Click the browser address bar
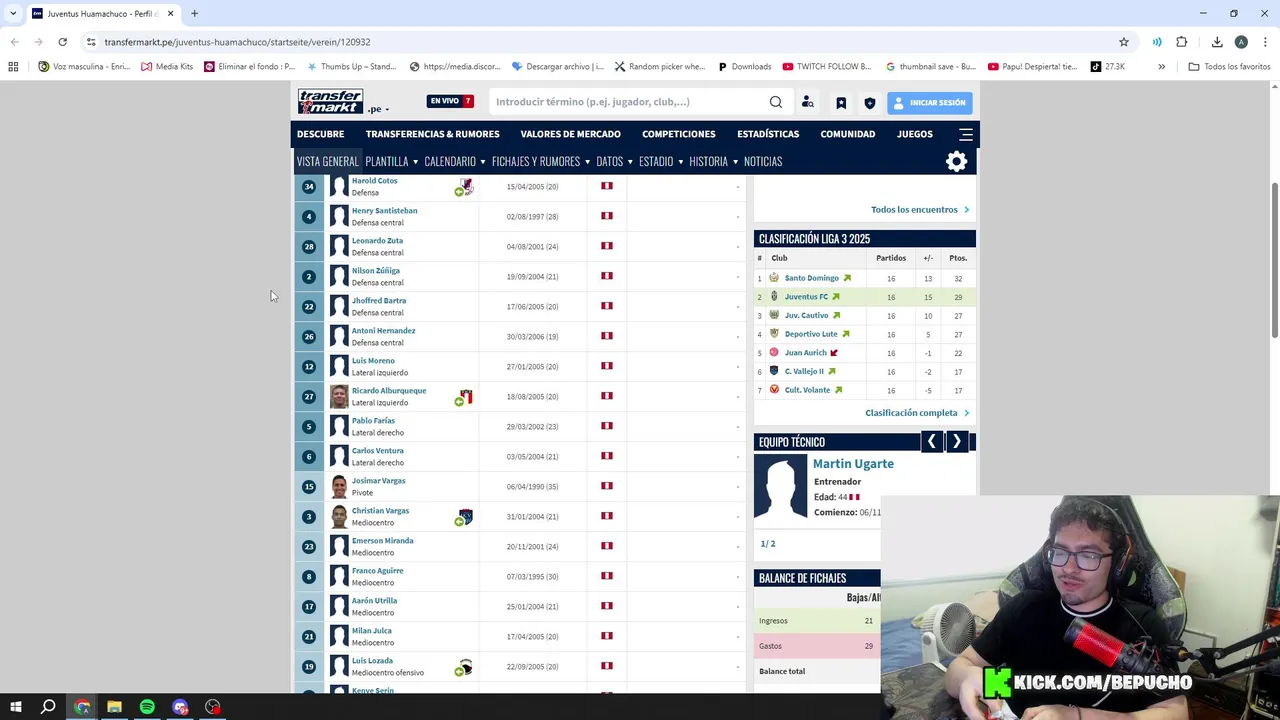This screenshot has height=720, width=1280. click(600, 42)
